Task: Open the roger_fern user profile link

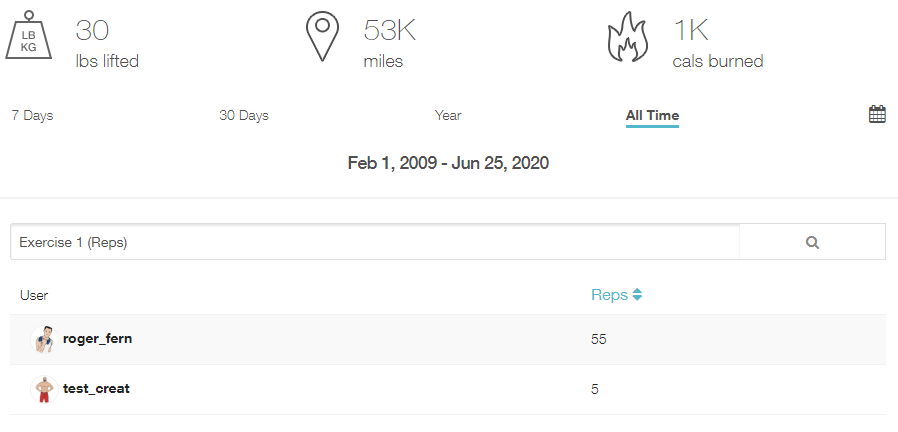Action: 97,339
